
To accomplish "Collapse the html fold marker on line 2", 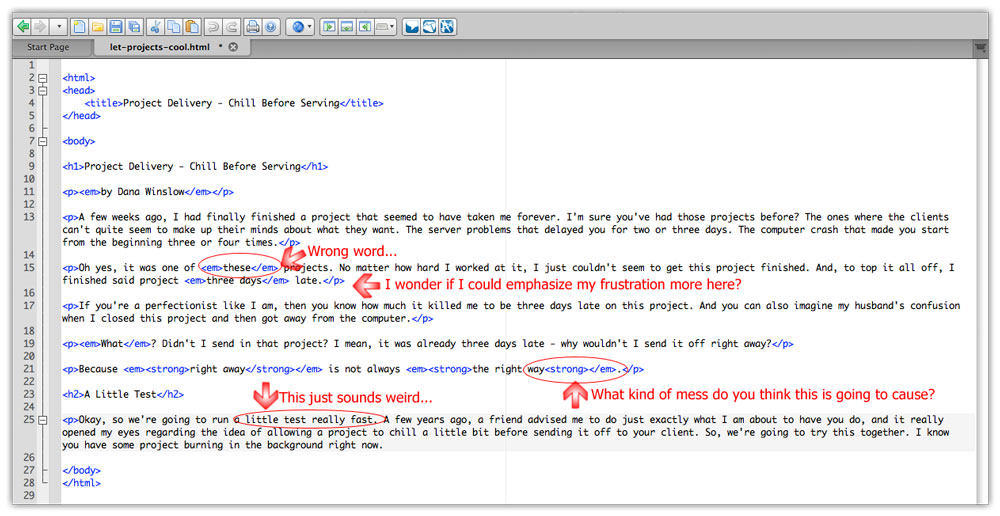I will 44,77.
